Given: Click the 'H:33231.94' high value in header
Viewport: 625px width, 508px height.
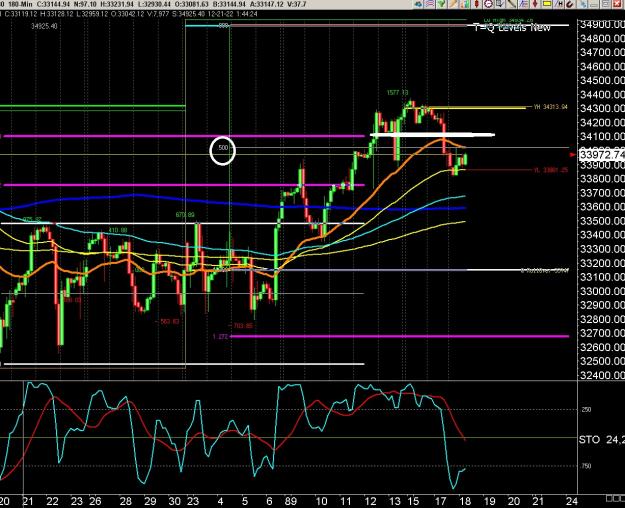Looking at the screenshot, I should point(117,4).
